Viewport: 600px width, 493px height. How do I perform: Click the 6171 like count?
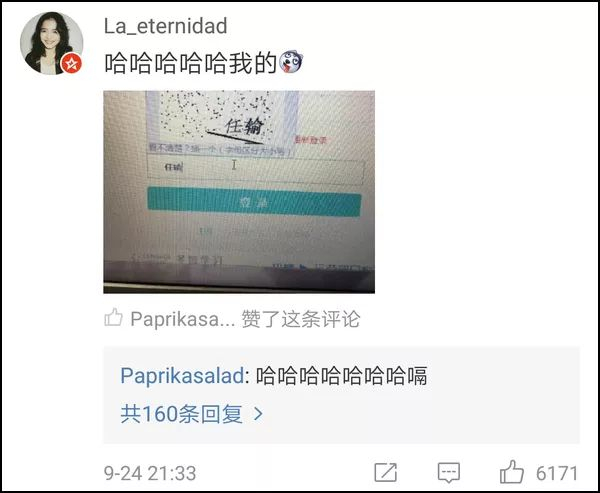pyautogui.click(x=557, y=473)
